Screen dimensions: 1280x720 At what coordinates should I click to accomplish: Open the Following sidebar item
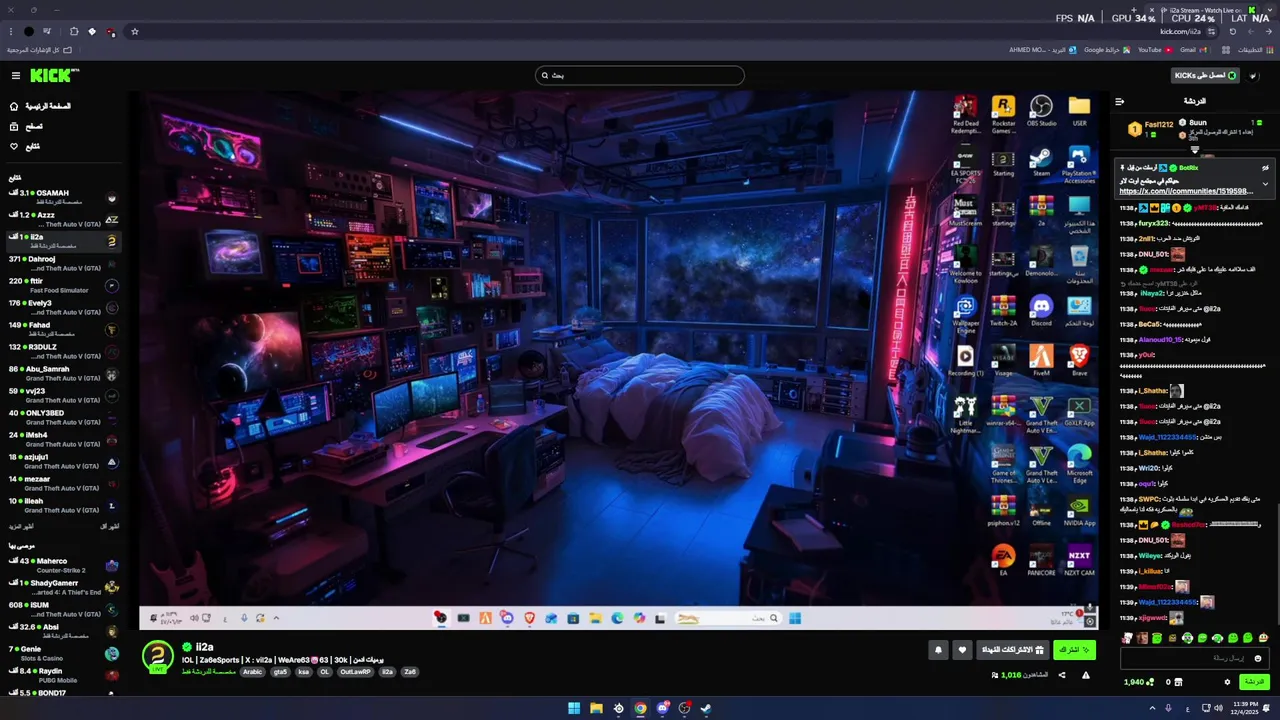coord(25,147)
